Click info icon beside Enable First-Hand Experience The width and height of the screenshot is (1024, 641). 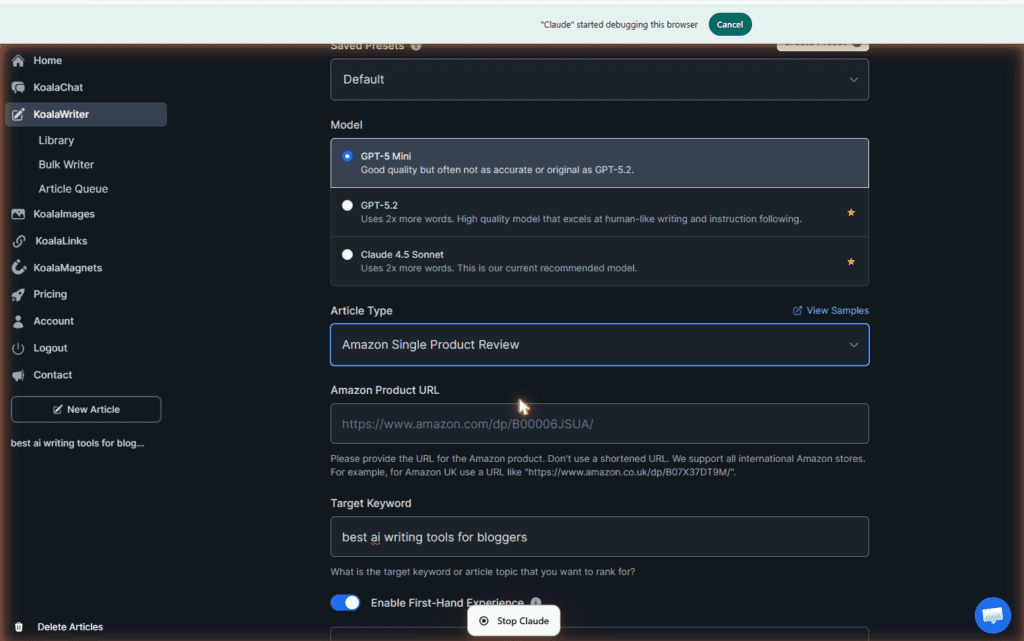pos(536,602)
